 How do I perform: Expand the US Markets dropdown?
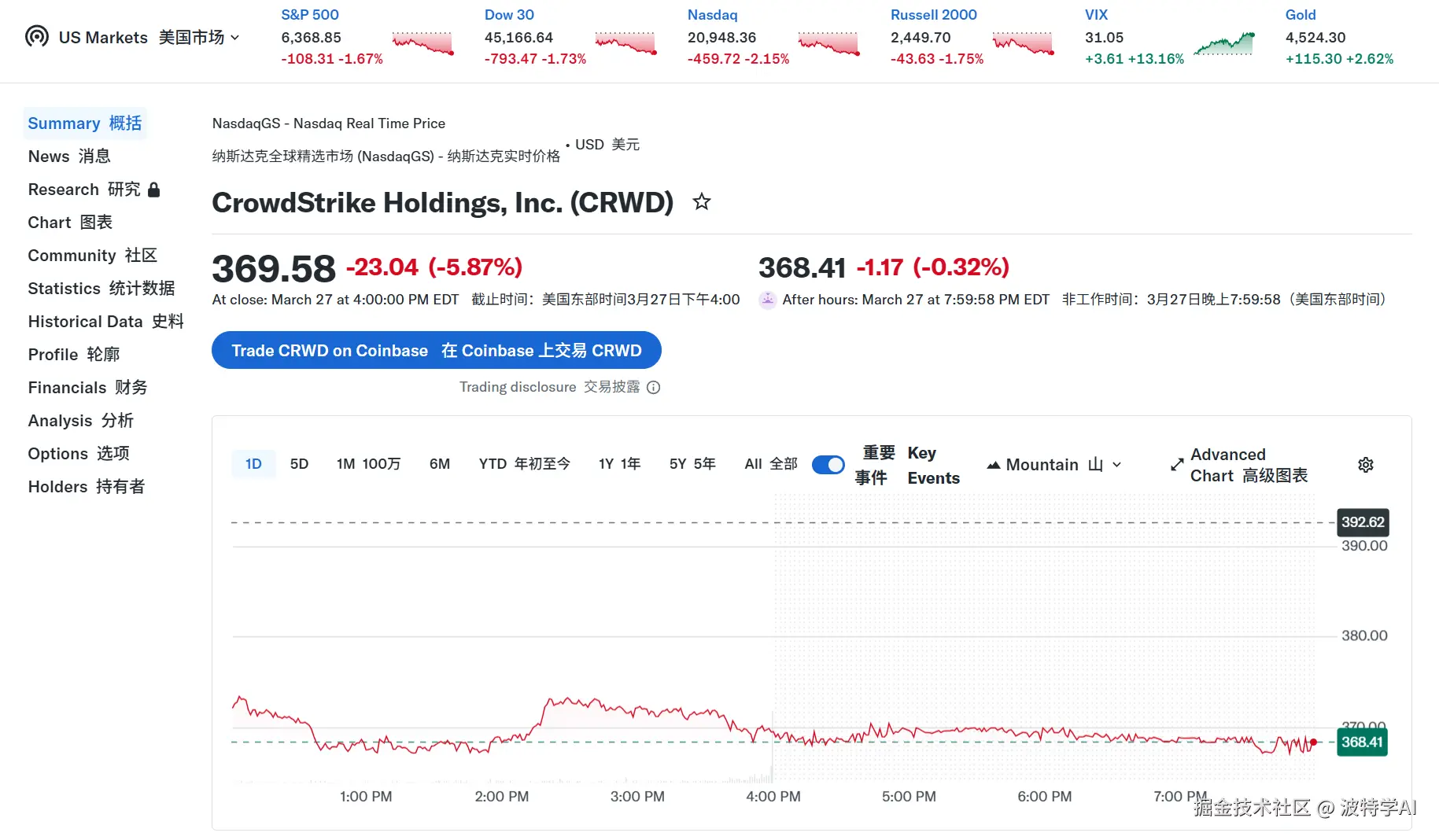(235, 37)
